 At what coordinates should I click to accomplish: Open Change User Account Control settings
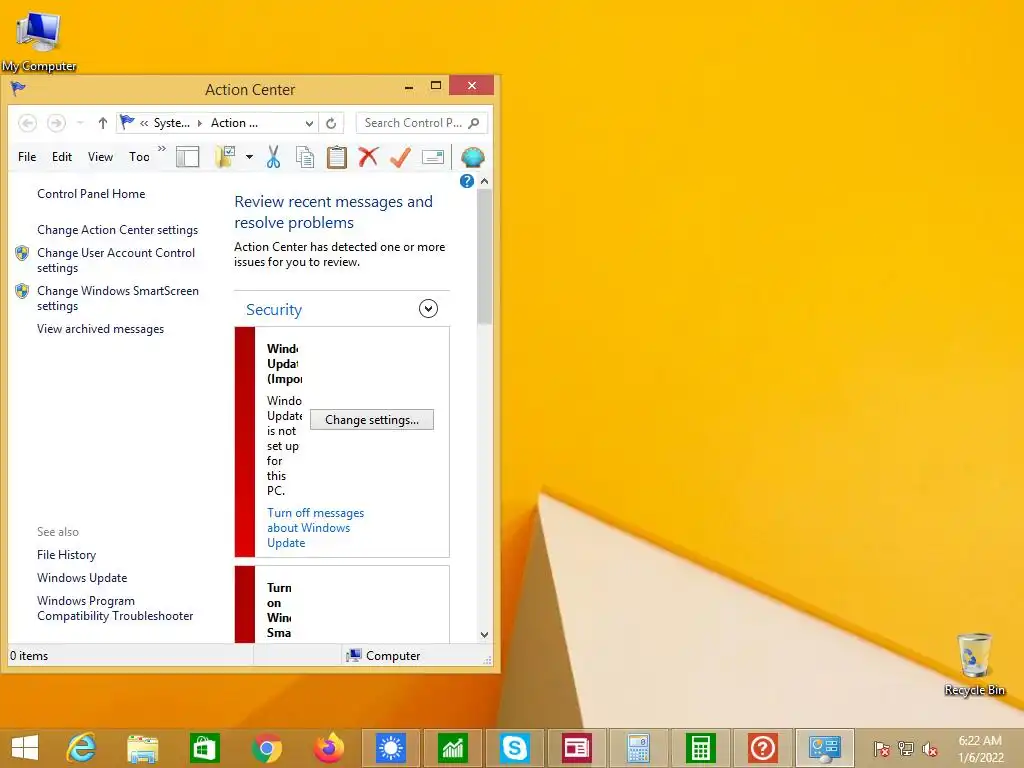[x=116, y=260]
